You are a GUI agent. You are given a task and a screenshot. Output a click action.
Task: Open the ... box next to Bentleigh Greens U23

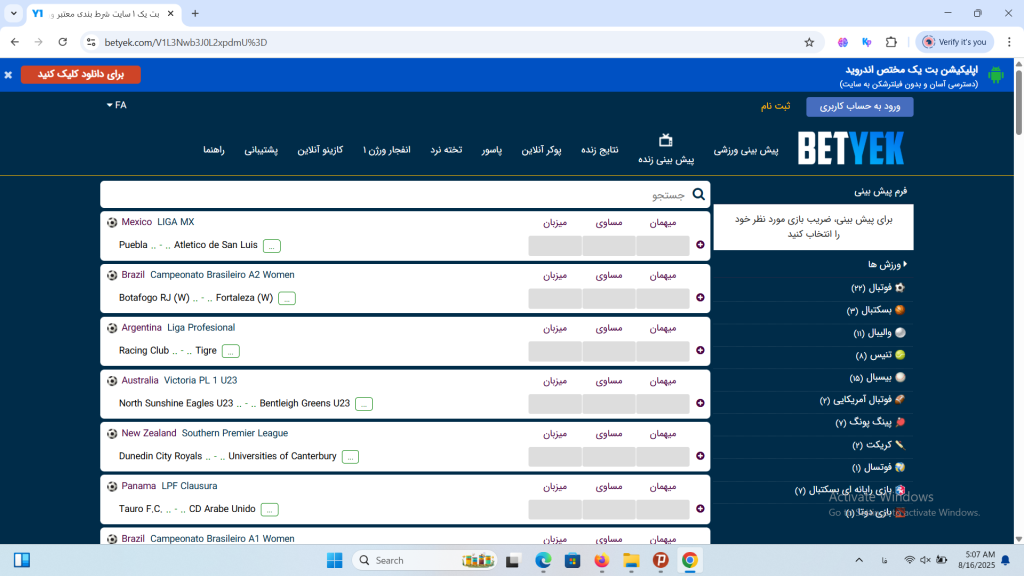pos(364,404)
